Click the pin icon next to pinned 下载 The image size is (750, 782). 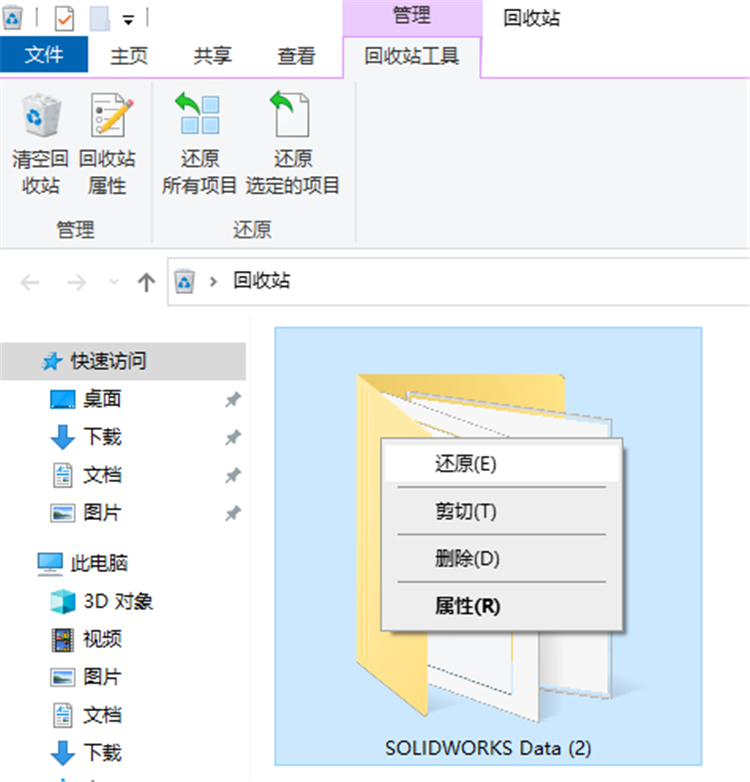233,437
